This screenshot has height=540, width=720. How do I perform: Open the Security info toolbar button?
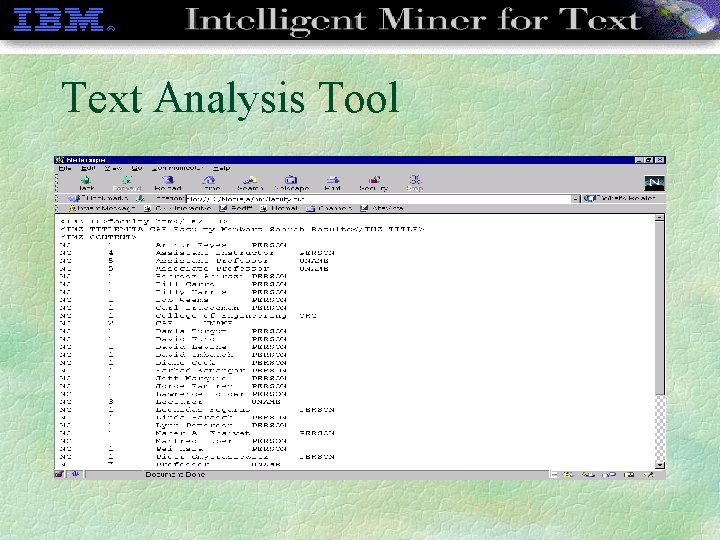pyautogui.click(x=374, y=183)
